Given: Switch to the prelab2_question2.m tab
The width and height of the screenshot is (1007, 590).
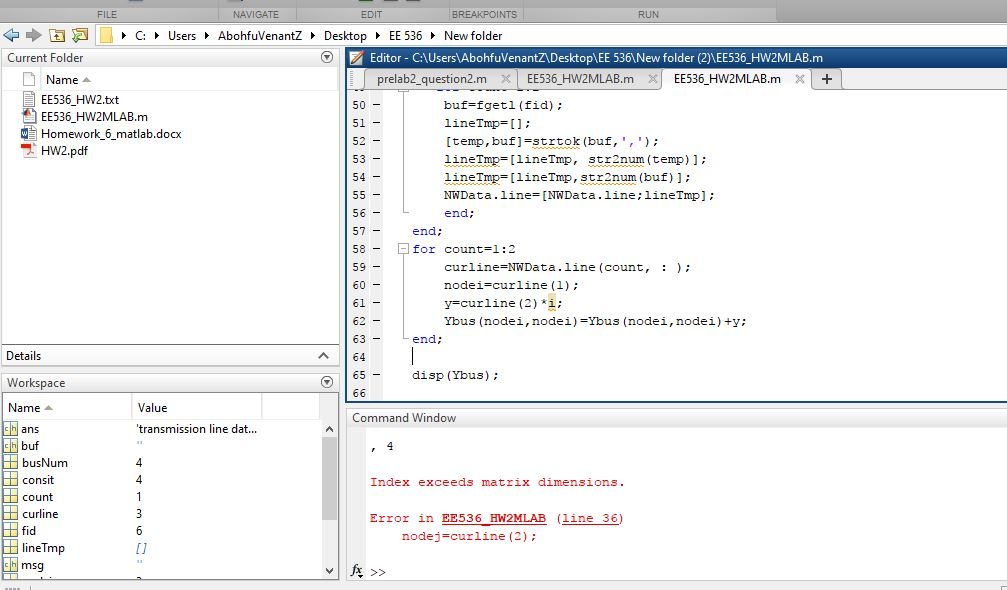Looking at the screenshot, I should pyautogui.click(x=432, y=79).
